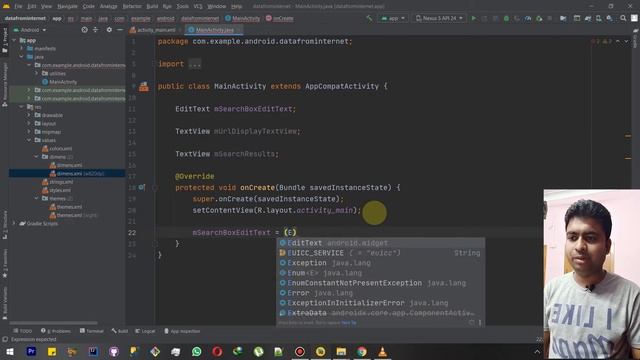Viewport: 640px width, 360px height.
Task: Open the Navigate menu
Action: click(67, 6)
